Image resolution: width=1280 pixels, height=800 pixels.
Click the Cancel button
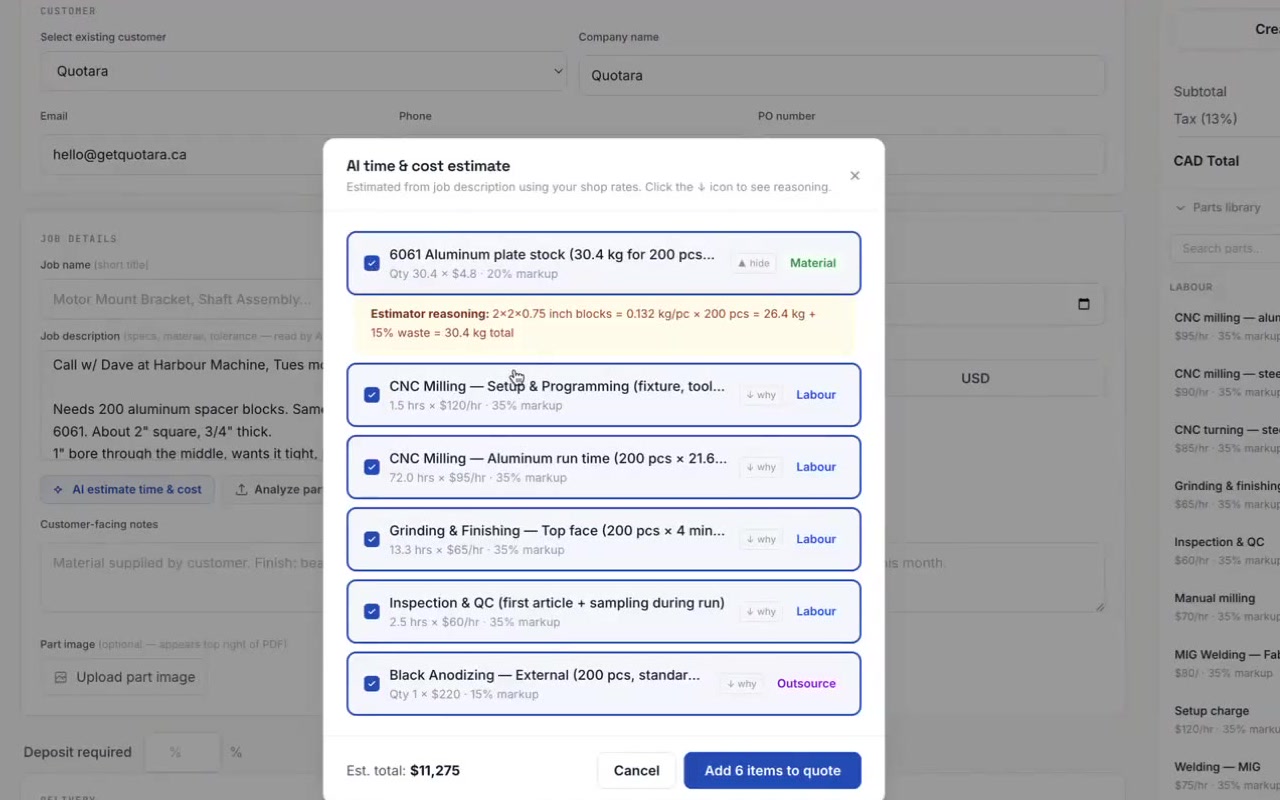[x=636, y=770]
